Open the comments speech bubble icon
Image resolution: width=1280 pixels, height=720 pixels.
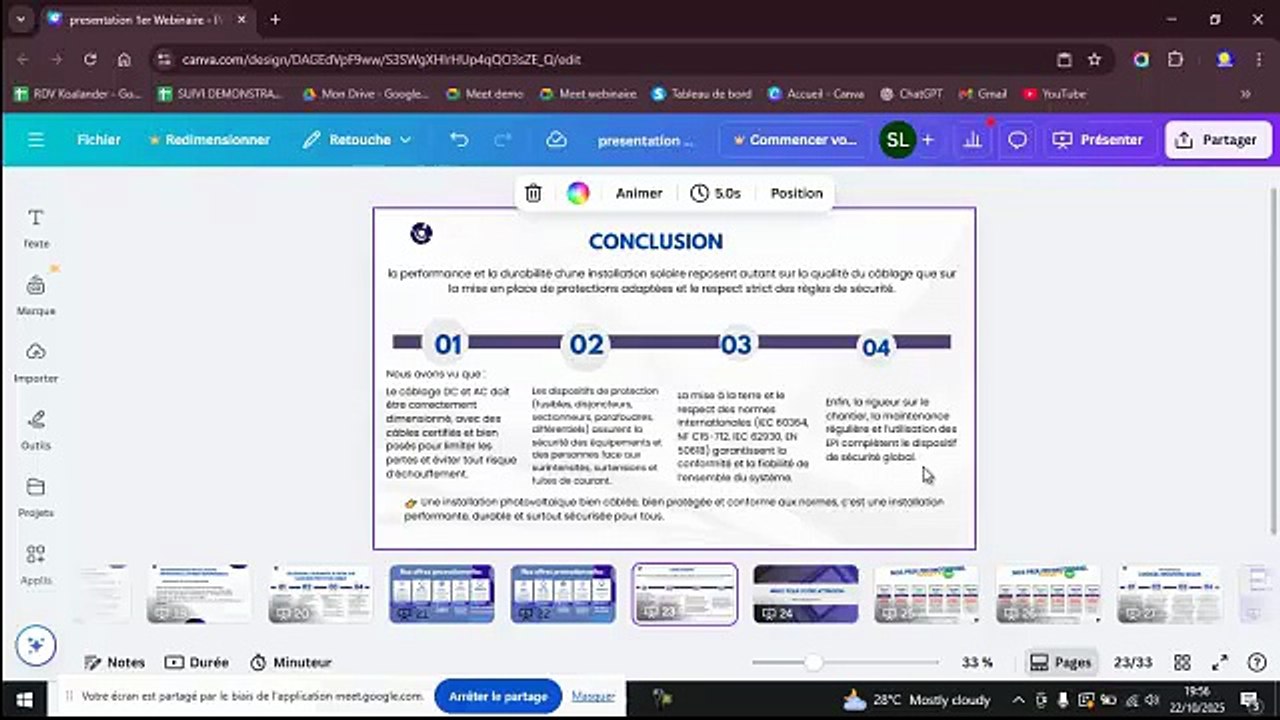pyautogui.click(x=1017, y=140)
